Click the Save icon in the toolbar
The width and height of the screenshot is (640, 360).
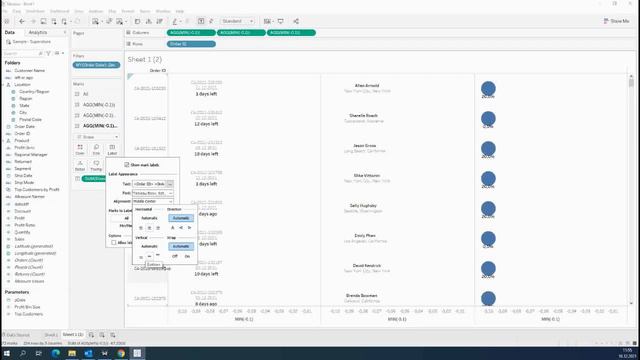tap(43, 21)
